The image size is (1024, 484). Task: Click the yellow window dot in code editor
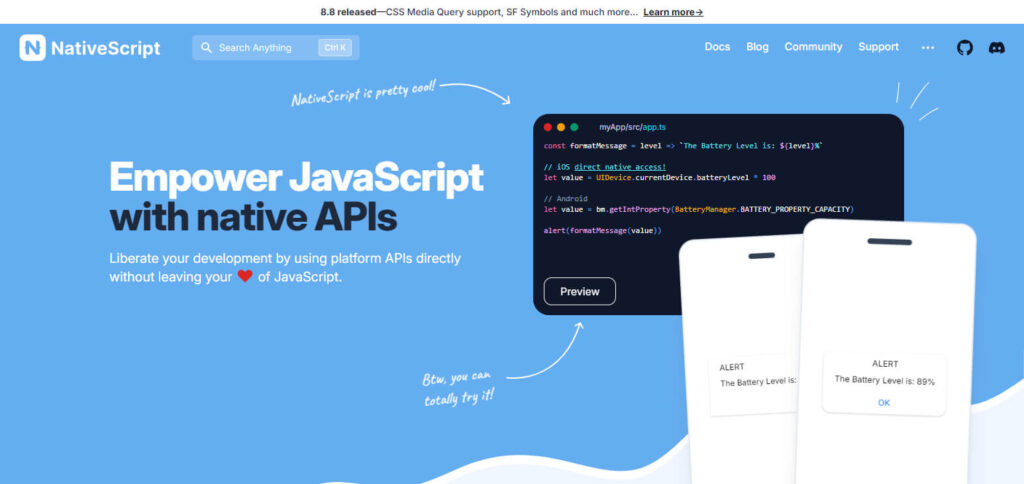point(561,127)
